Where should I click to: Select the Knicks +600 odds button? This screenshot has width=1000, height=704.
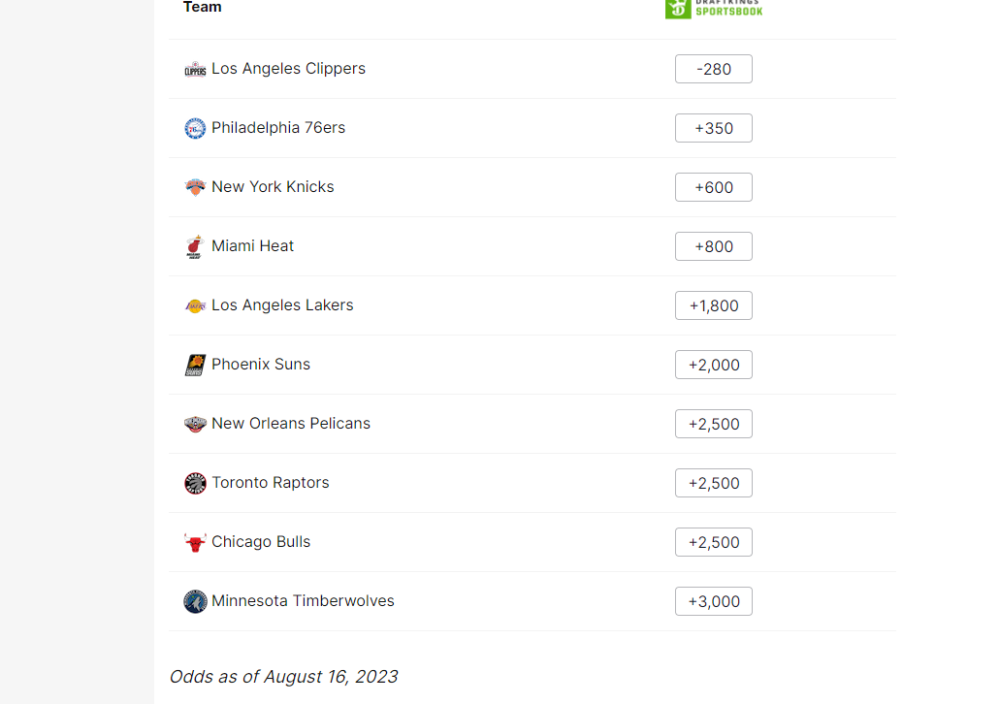(714, 187)
